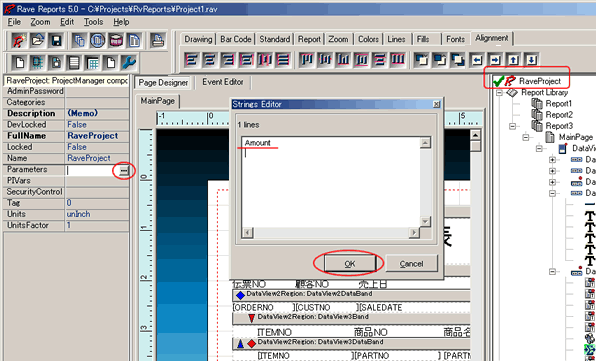Collapse the MainPage node in project tree
Image resolution: width=596 pixels, height=361 pixels.
526,137
